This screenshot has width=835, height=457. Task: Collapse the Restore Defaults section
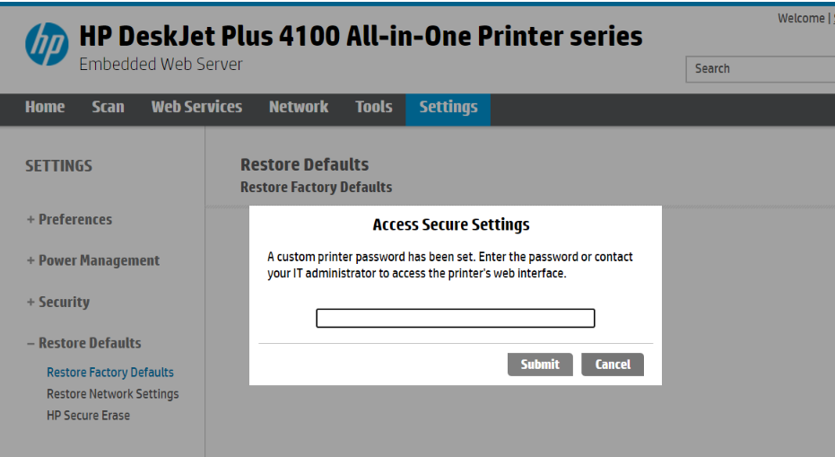click(84, 343)
